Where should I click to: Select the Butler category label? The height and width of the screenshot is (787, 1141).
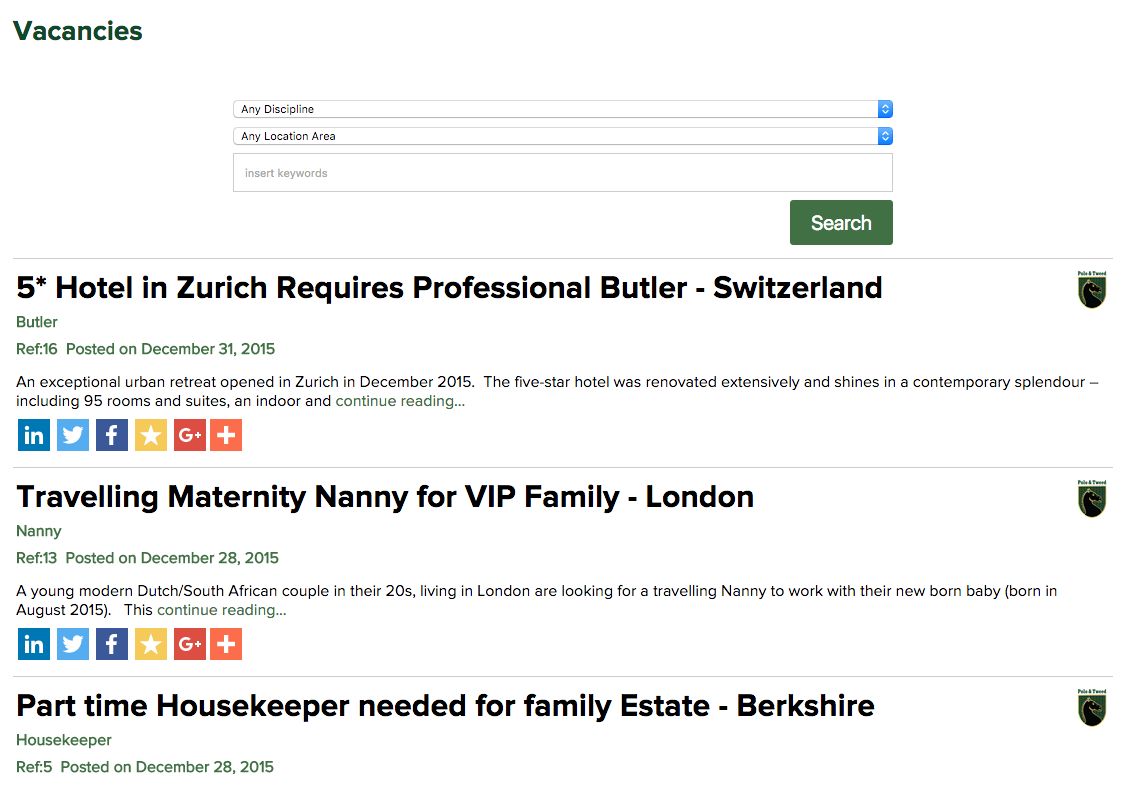36,322
